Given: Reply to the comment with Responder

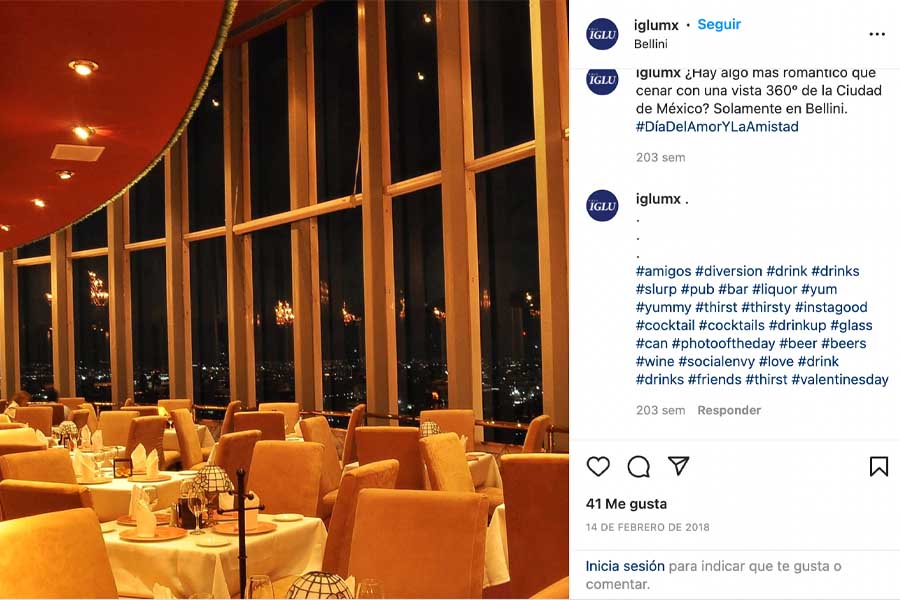Looking at the screenshot, I should (x=729, y=410).
